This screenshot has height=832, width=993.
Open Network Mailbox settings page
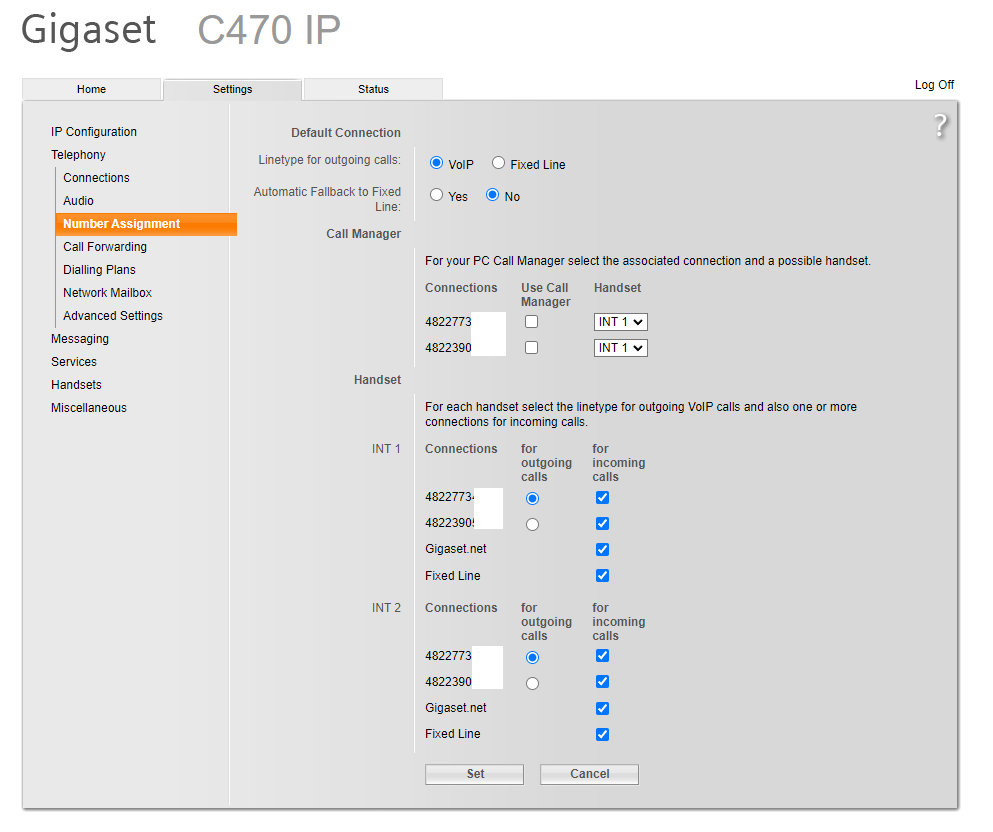point(107,293)
